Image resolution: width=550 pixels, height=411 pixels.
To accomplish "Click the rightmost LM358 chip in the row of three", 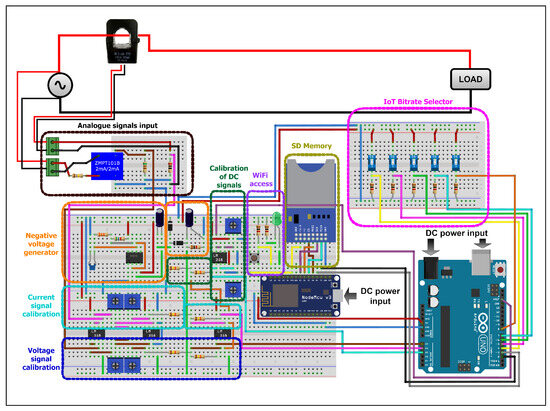I will click(222, 333).
